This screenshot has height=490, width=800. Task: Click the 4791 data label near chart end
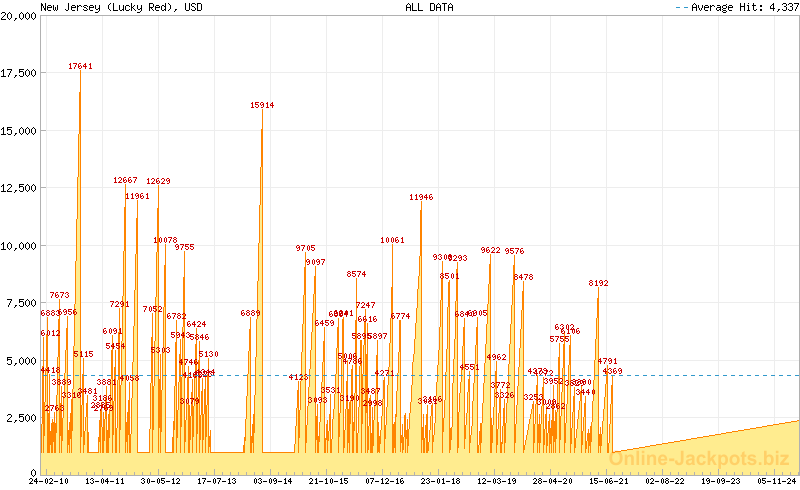point(607,361)
